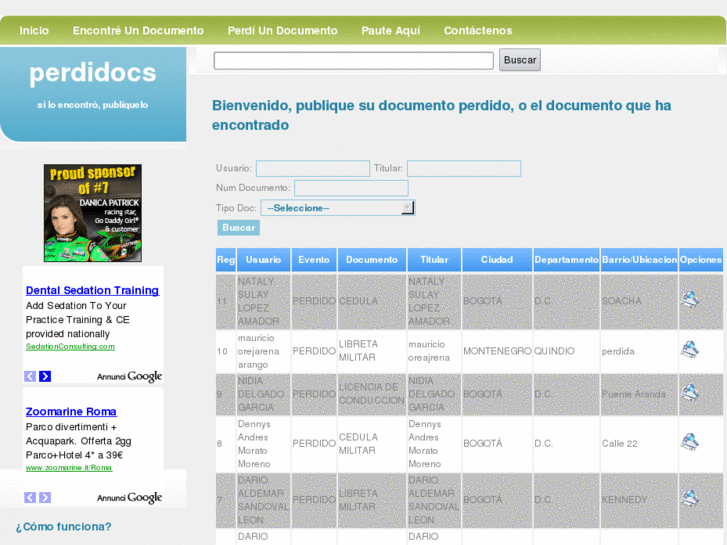Image resolution: width=727 pixels, height=545 pixels.
Task: Click the Annunci Google label under Zoomarine ad
Action: (129, 498)
